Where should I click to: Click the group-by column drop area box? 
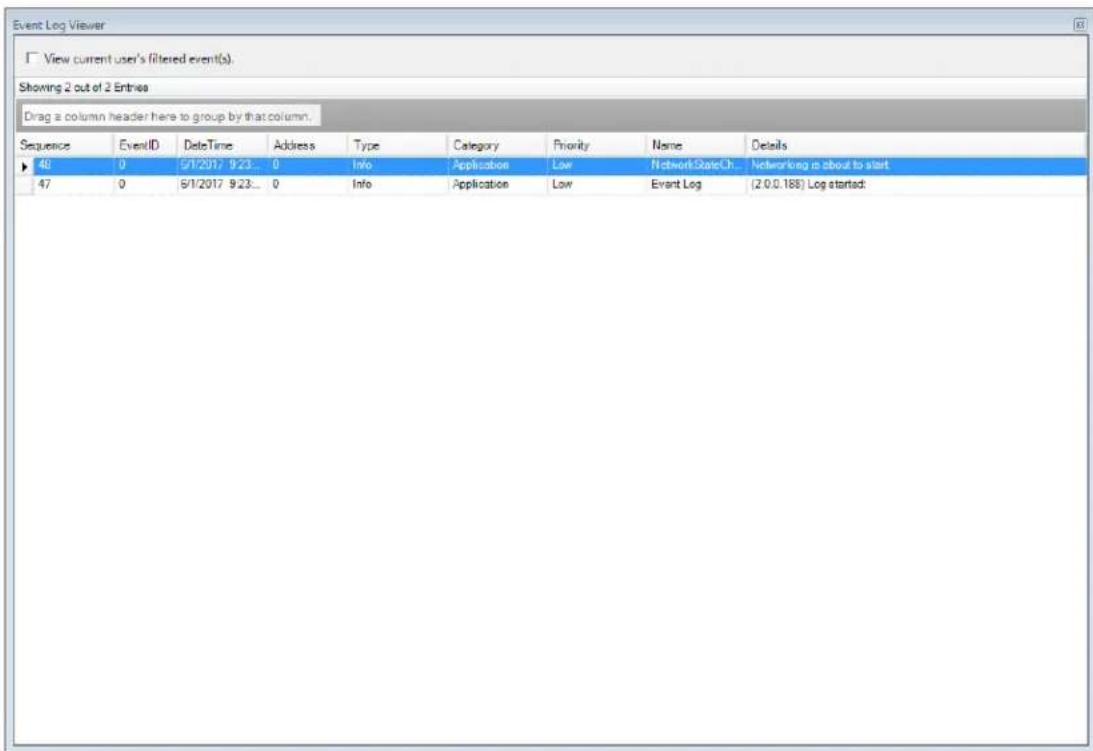click(x=169, y=116)
